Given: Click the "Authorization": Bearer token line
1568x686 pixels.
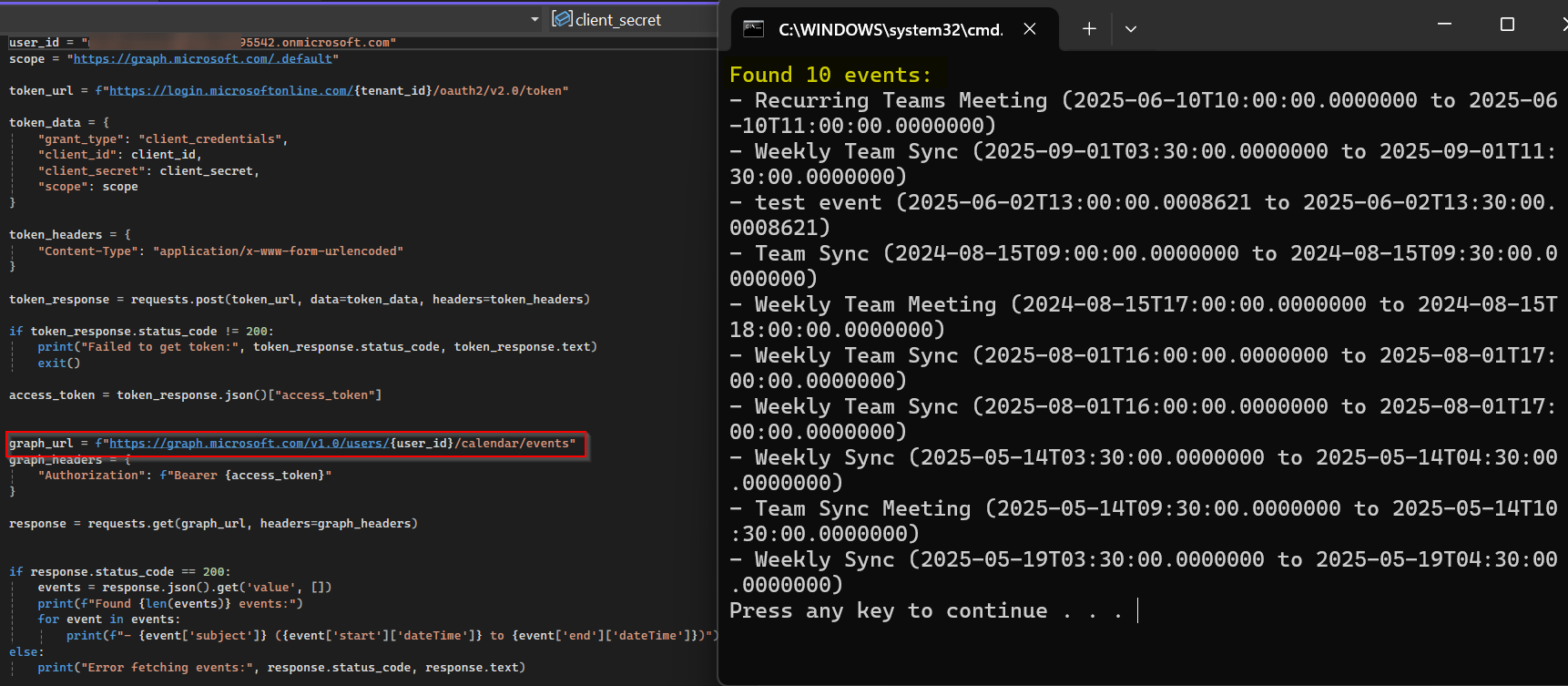Looking at the screenshot, I should pyautogui.click(x=185, y=476).
